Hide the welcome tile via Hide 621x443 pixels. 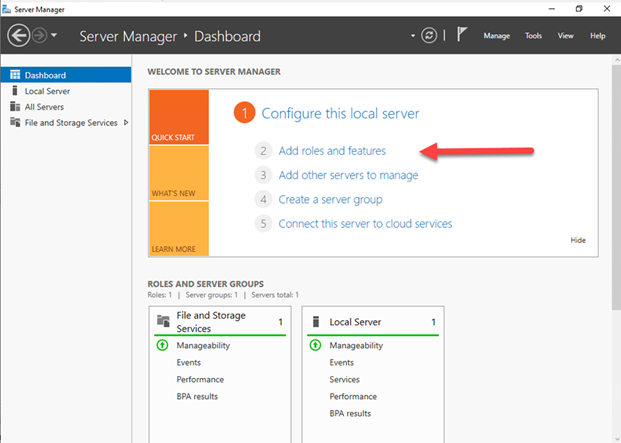click(578, 240)
